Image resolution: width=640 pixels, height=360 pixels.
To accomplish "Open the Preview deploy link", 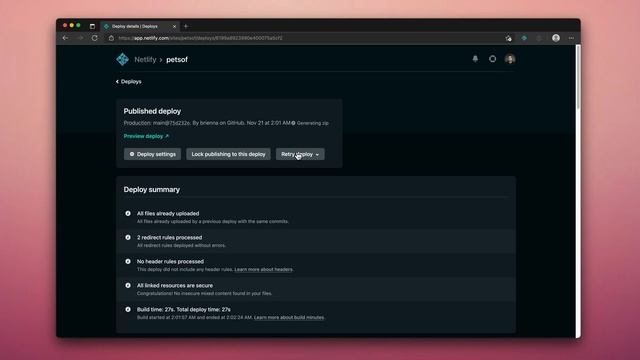I will (146, 136).
